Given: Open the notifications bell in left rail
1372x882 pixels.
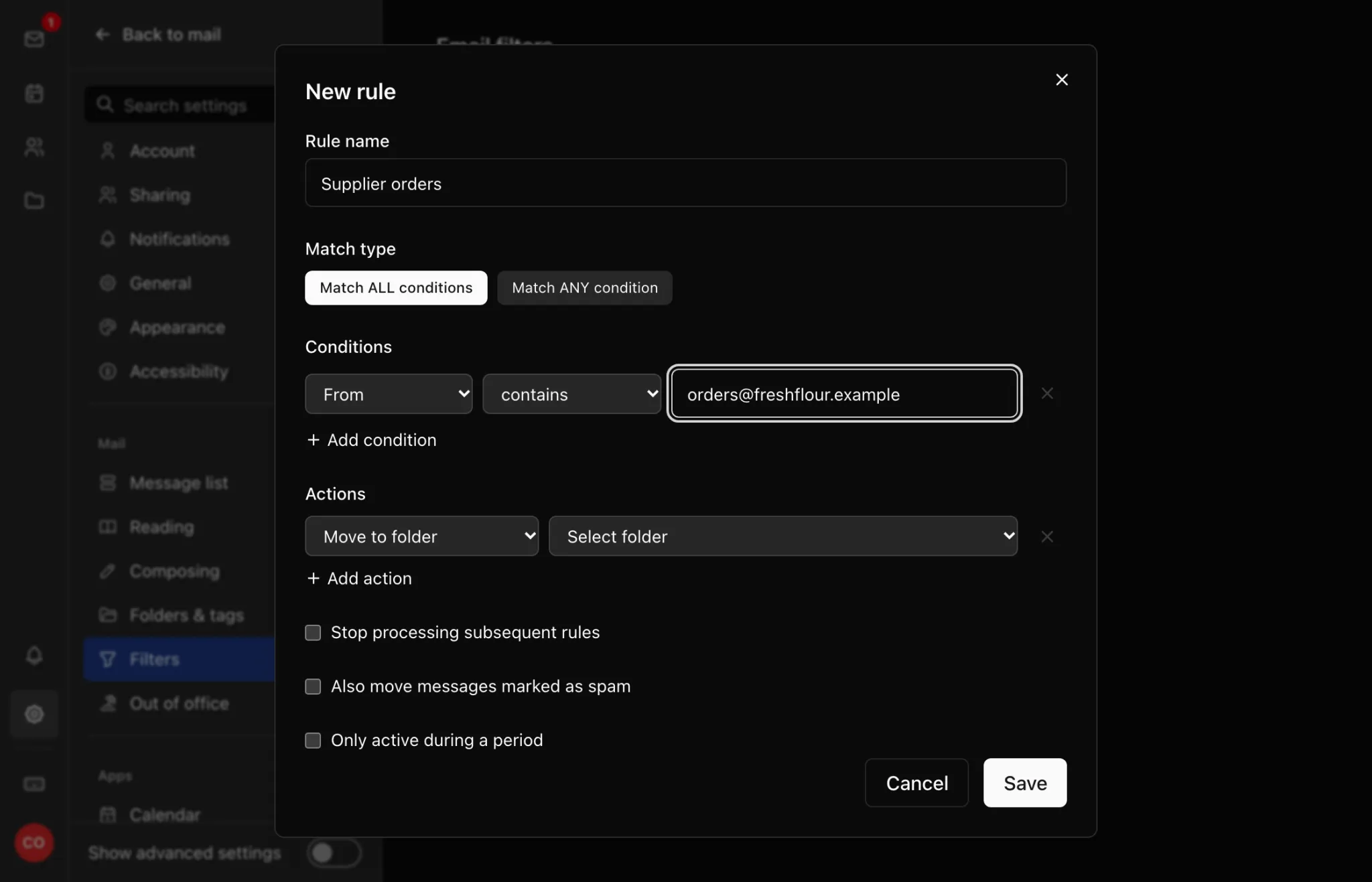Looking at the screenshot, I should [x=34, y=655].
